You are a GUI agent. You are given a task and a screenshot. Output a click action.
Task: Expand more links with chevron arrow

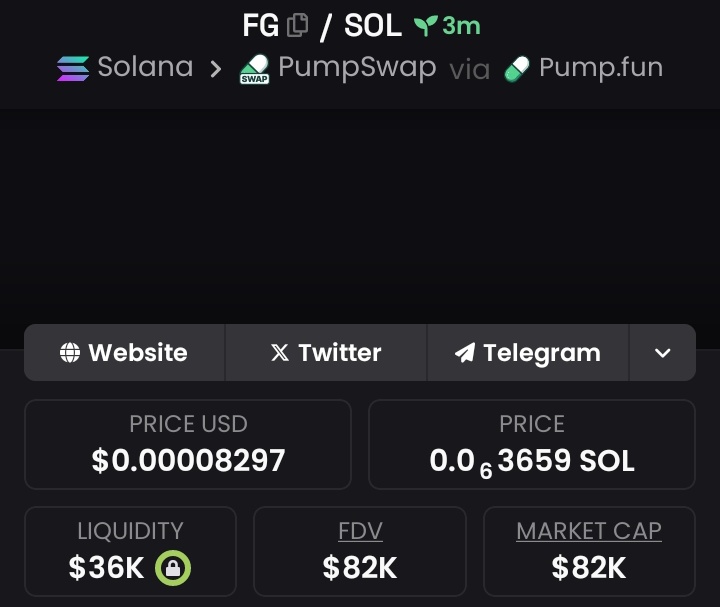click(663, 353)
